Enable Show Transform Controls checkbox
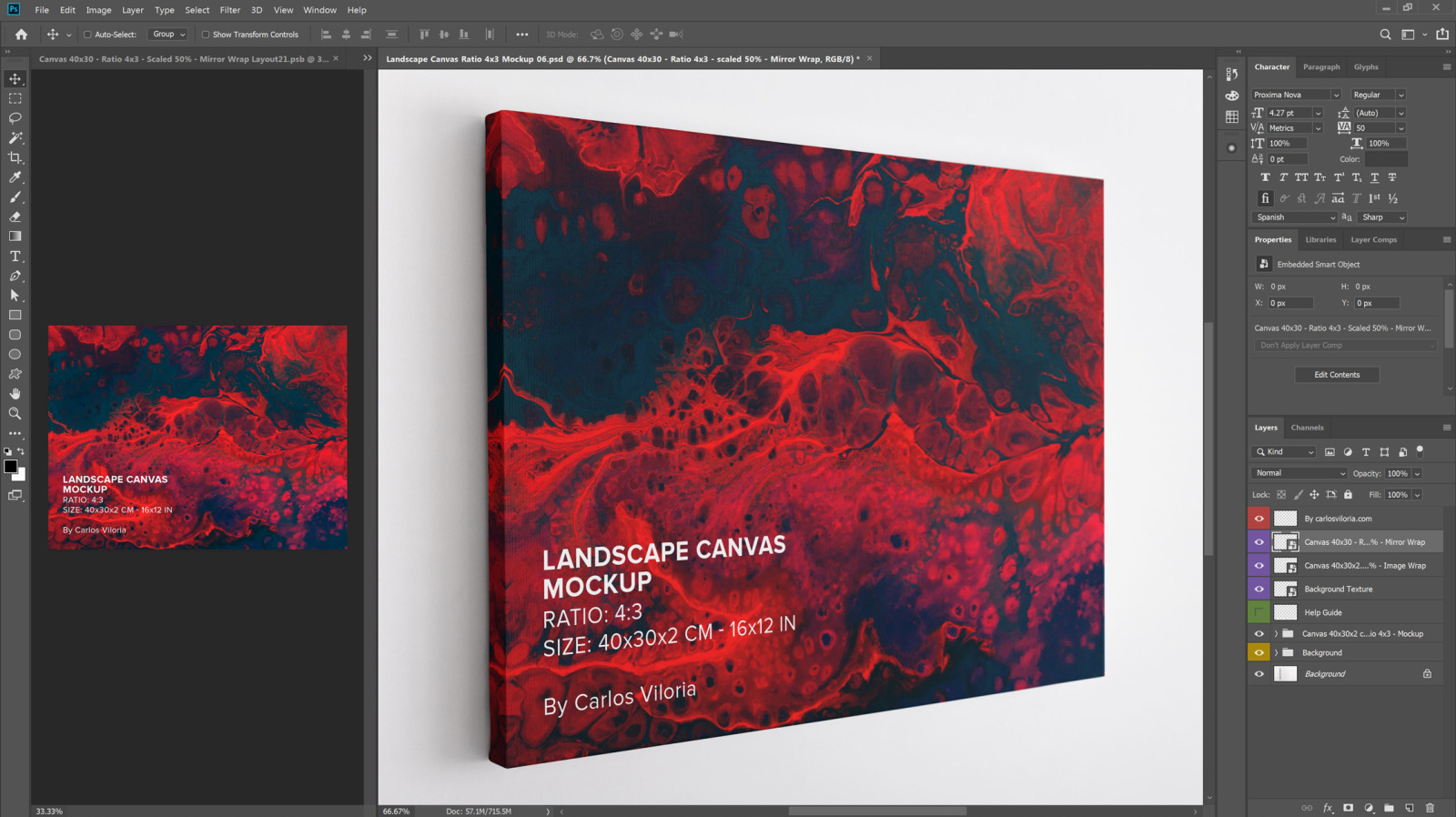This screenshot has width=1456, height=817. tap(206, 35)
